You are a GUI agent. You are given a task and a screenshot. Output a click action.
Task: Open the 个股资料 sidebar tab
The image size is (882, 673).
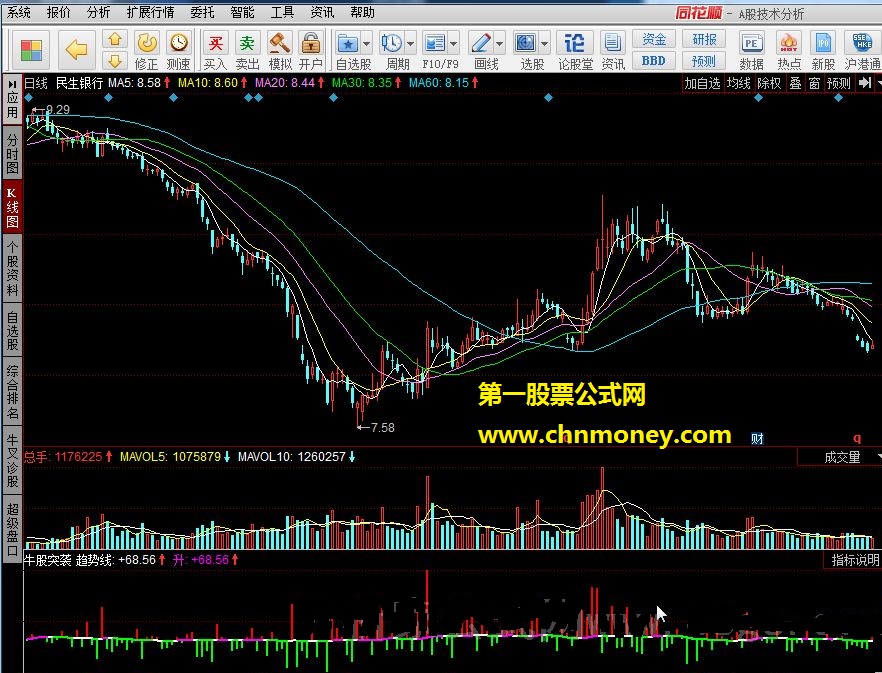pyautogui.click(x=12, y=269)
